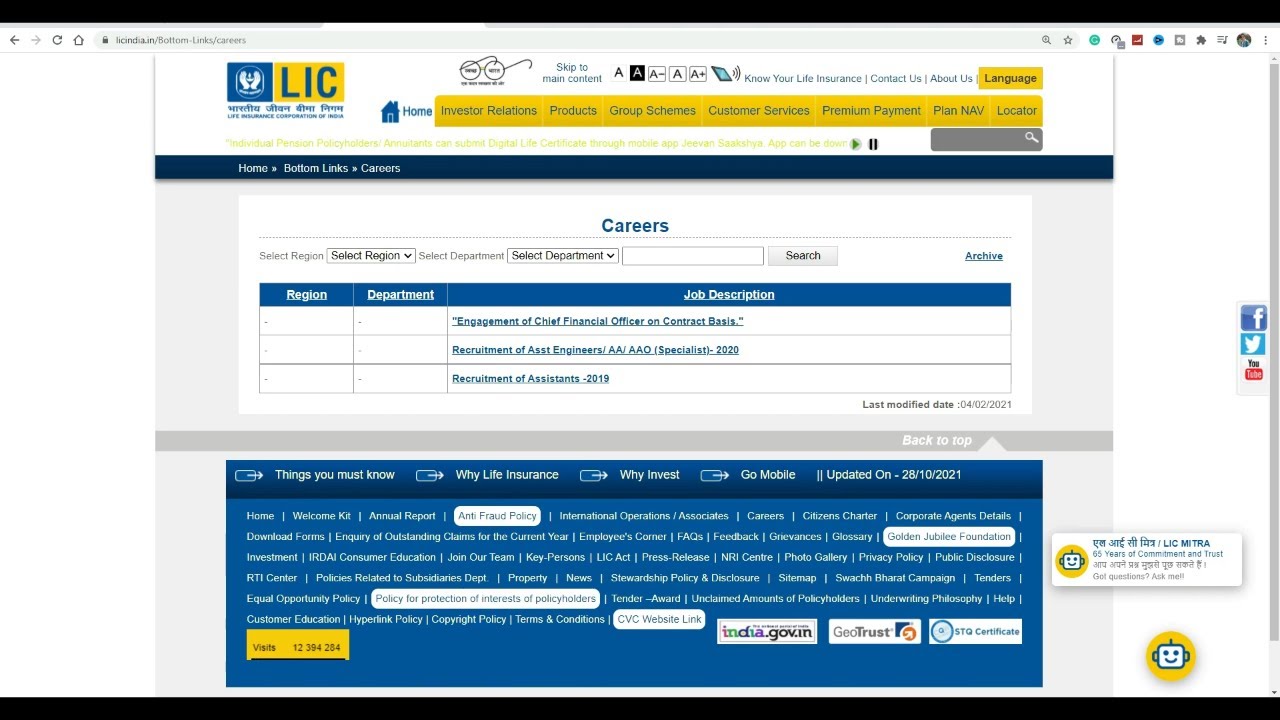The image size is (1280, 720).
Task: Open the LIC Facebook page icon
Action: pos(1253,318)
